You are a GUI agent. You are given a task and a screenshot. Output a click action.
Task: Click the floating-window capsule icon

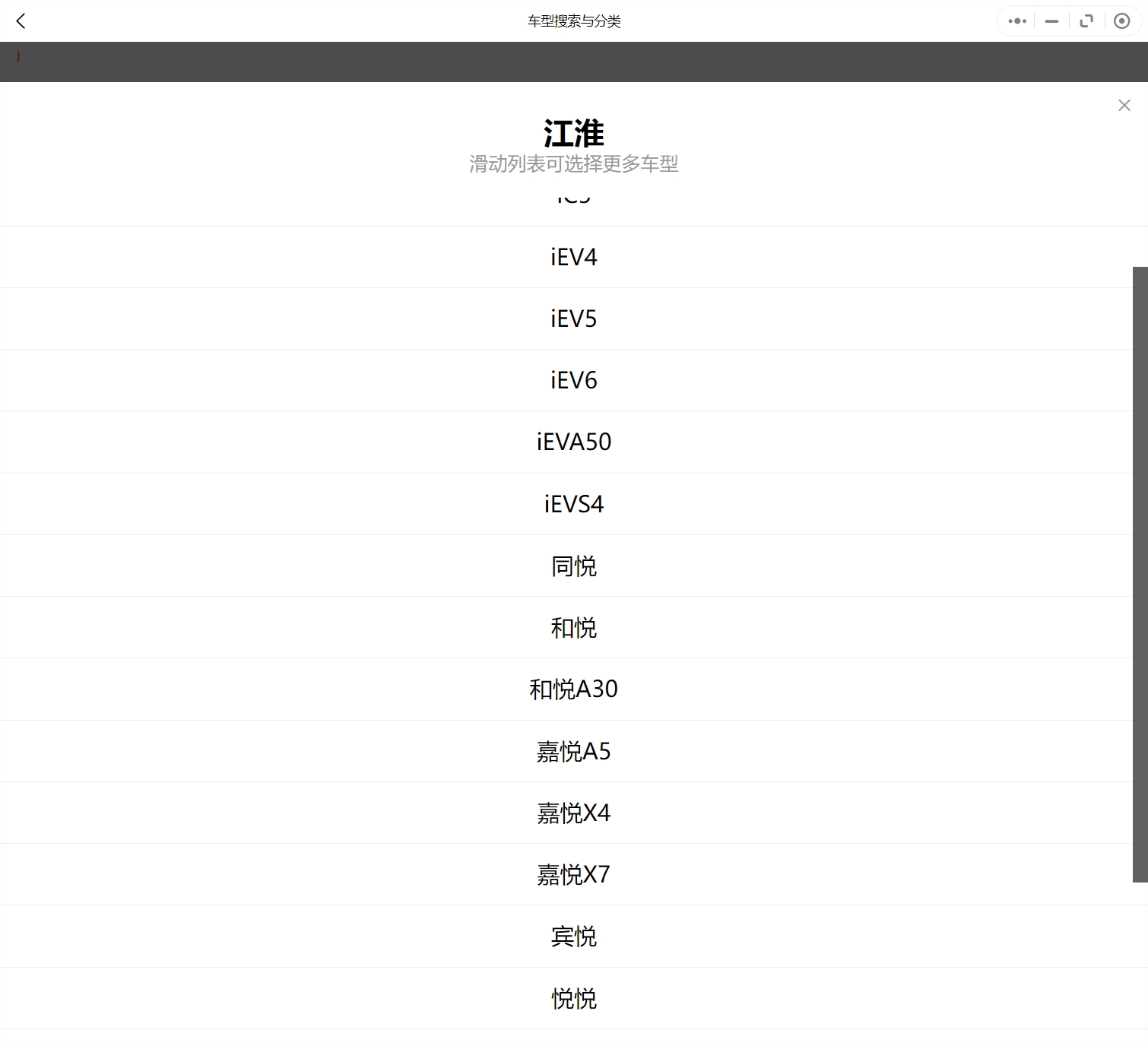click(x=1086, y=21)
